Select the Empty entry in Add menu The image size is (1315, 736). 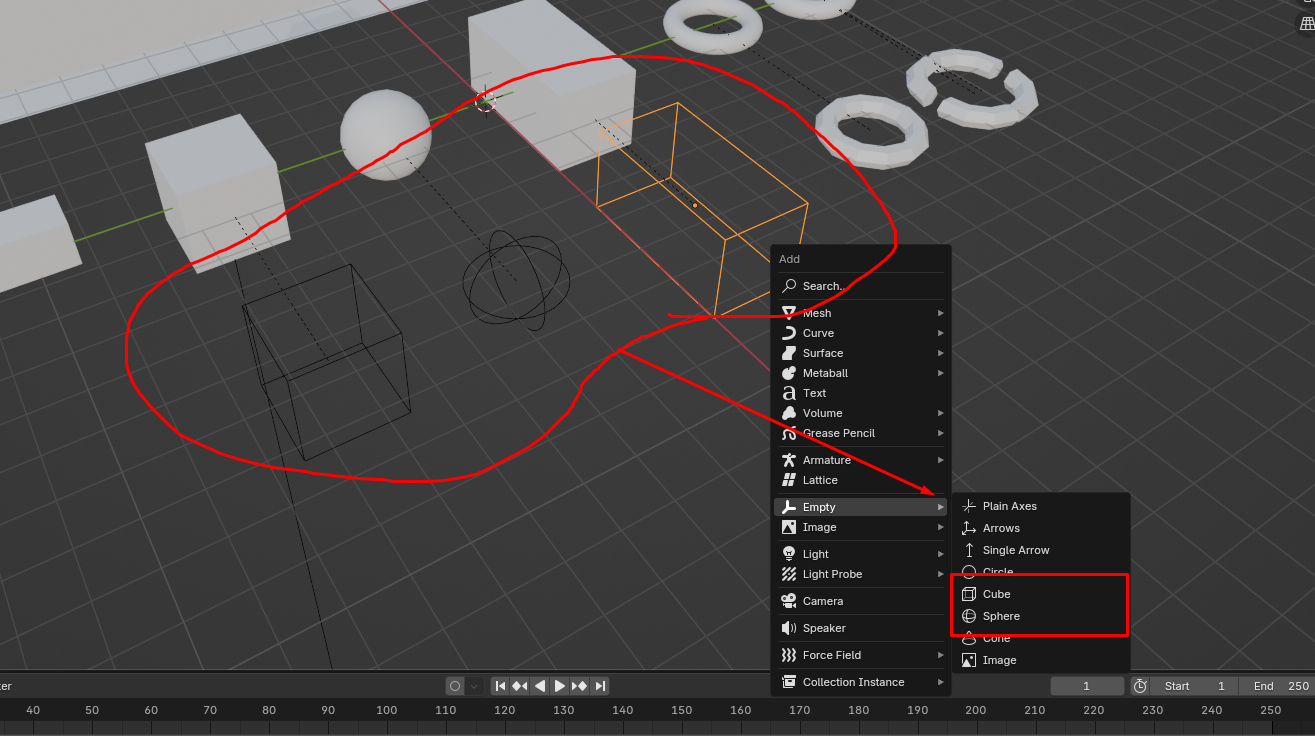coord(861,507)
